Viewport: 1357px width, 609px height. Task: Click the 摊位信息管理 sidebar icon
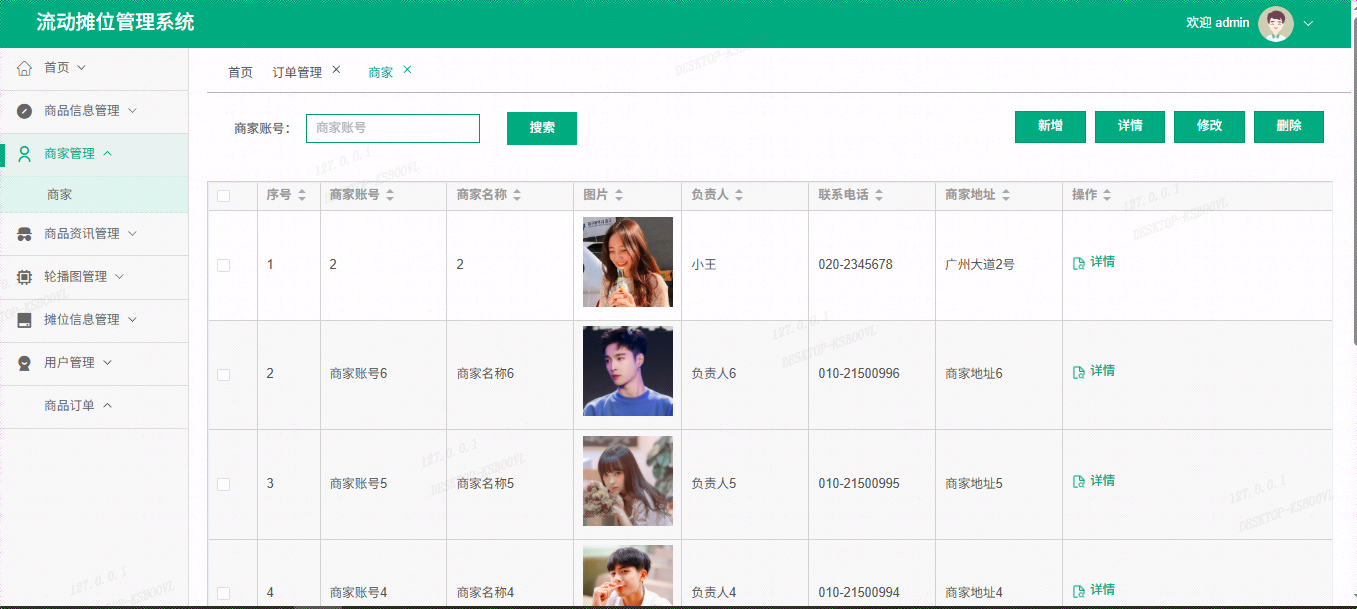(x=25, y=320)
